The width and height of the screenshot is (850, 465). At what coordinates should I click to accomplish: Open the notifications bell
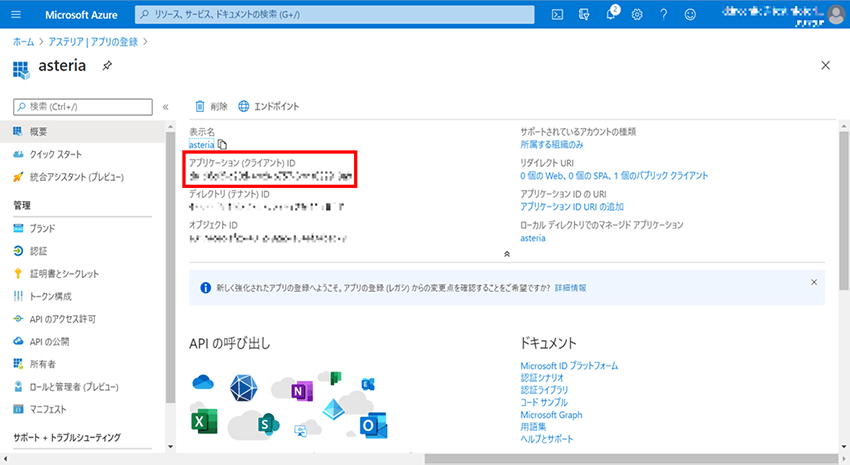611,13
